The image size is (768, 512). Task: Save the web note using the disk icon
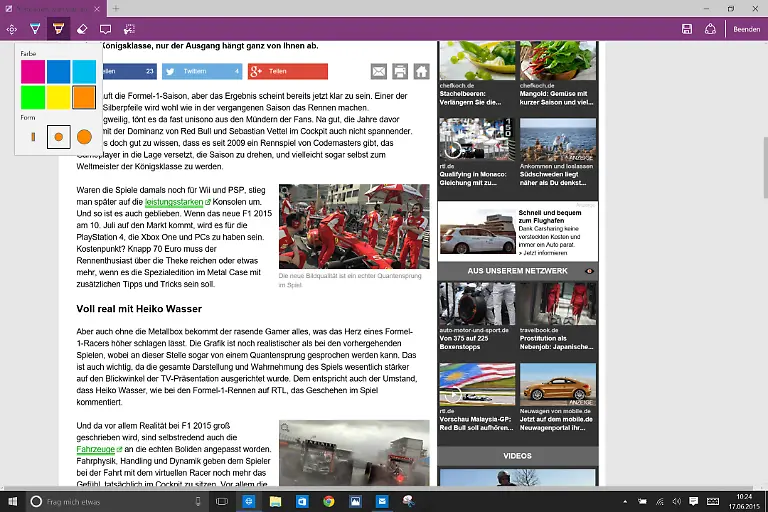[687, 29]
